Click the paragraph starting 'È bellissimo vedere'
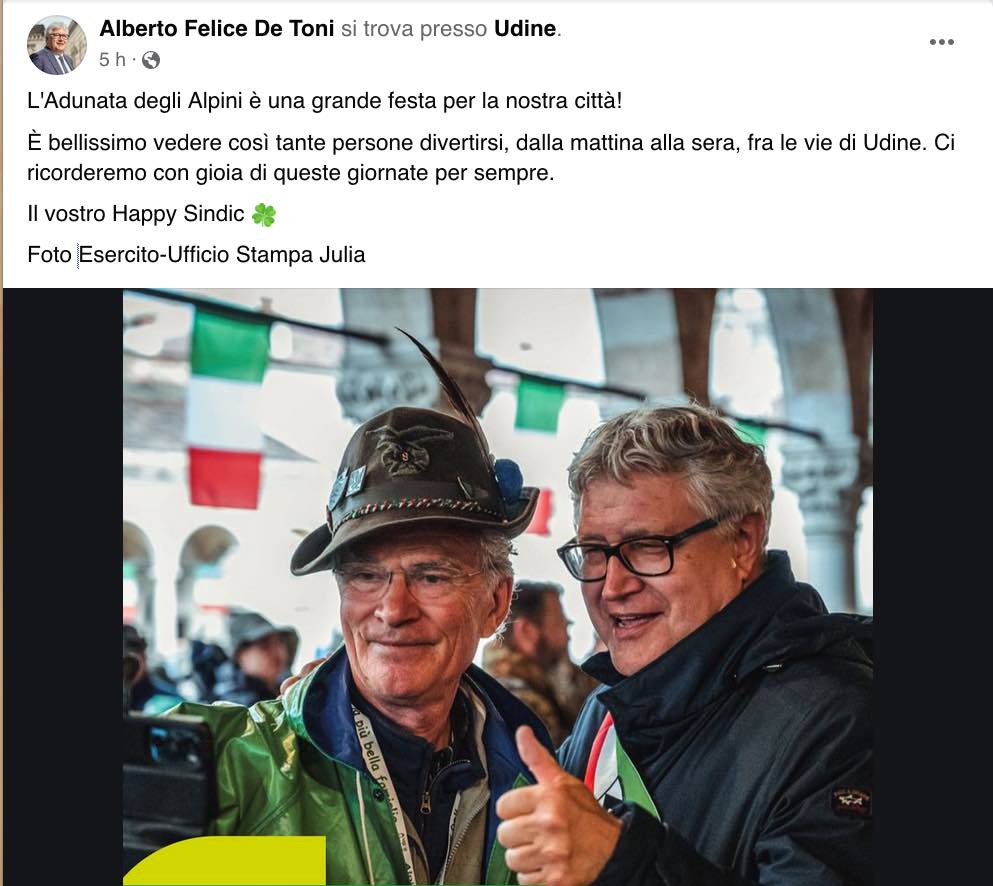This screenshot has height=886, width=993. point(491,157)
